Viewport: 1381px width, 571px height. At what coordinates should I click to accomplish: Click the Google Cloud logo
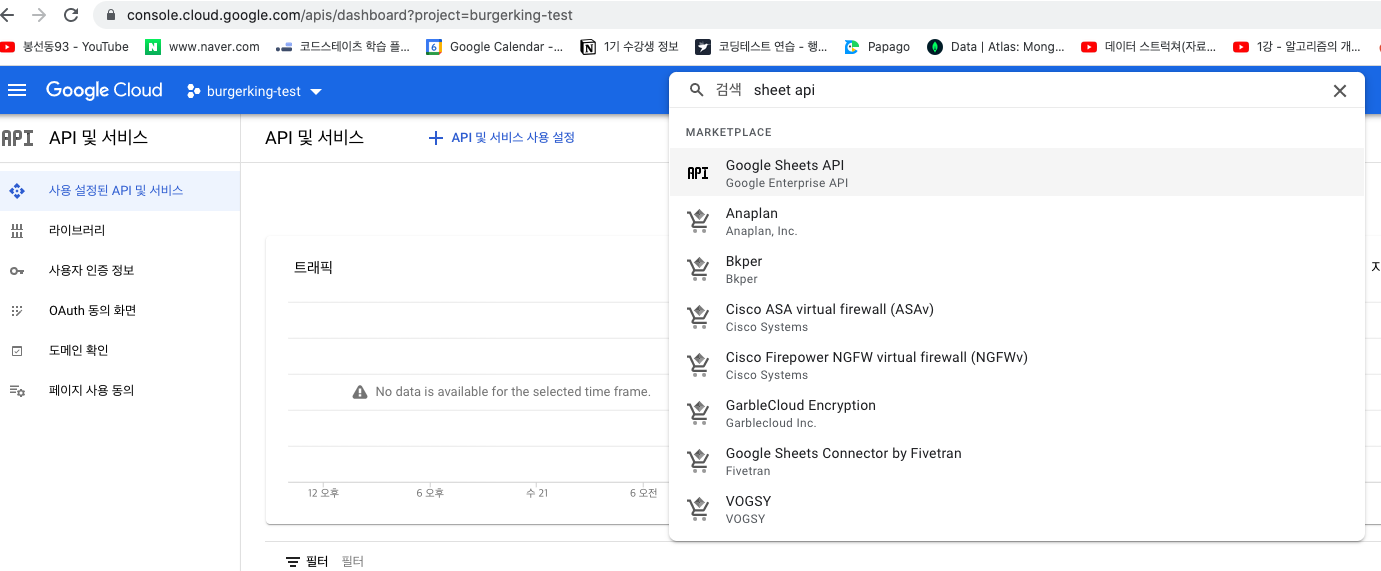point(104,90)
